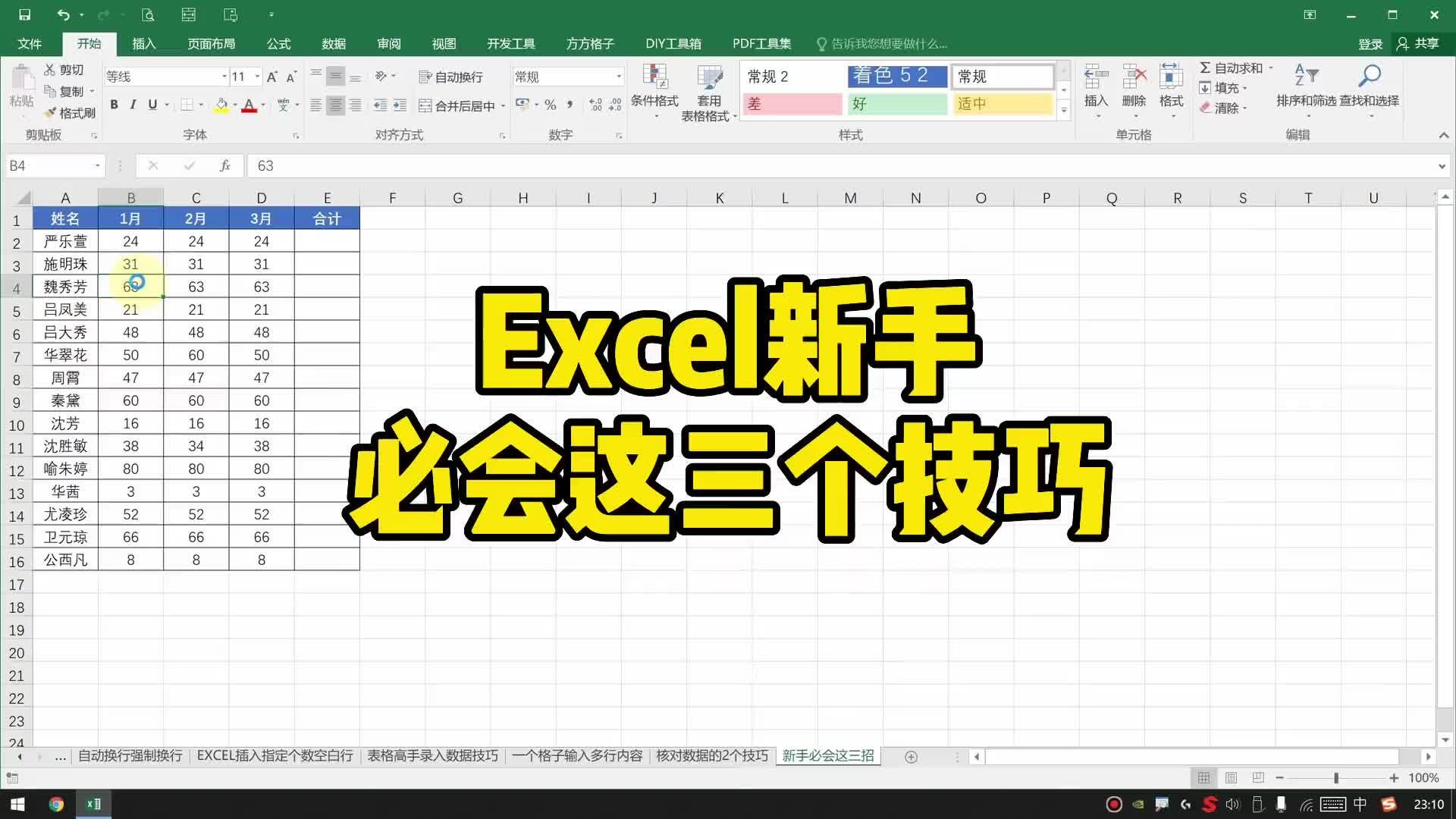Open Conditional Formatting options

click(654, 91)
